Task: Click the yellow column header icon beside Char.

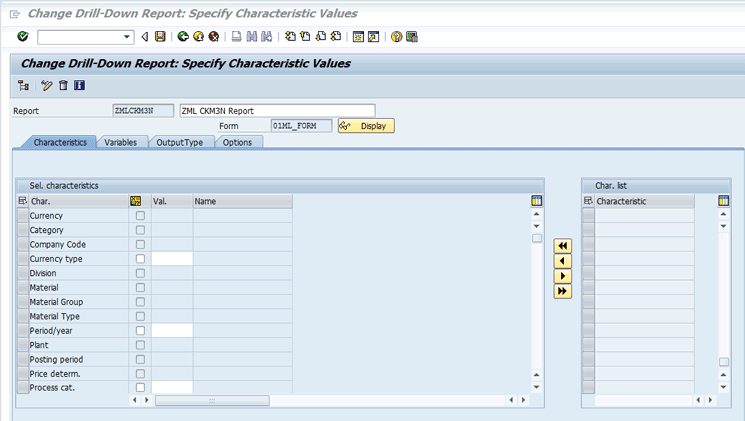Action: click(135, 201)
